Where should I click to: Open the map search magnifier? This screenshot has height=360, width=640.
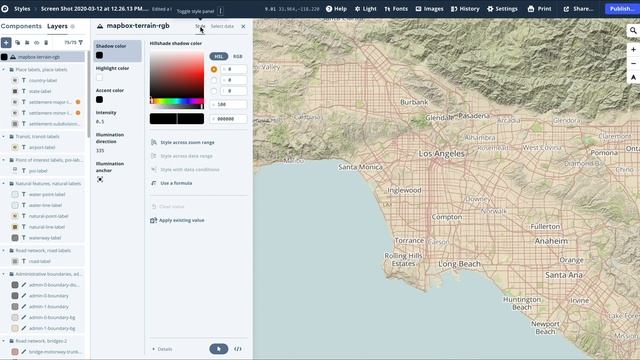click(x=633, y=31)
